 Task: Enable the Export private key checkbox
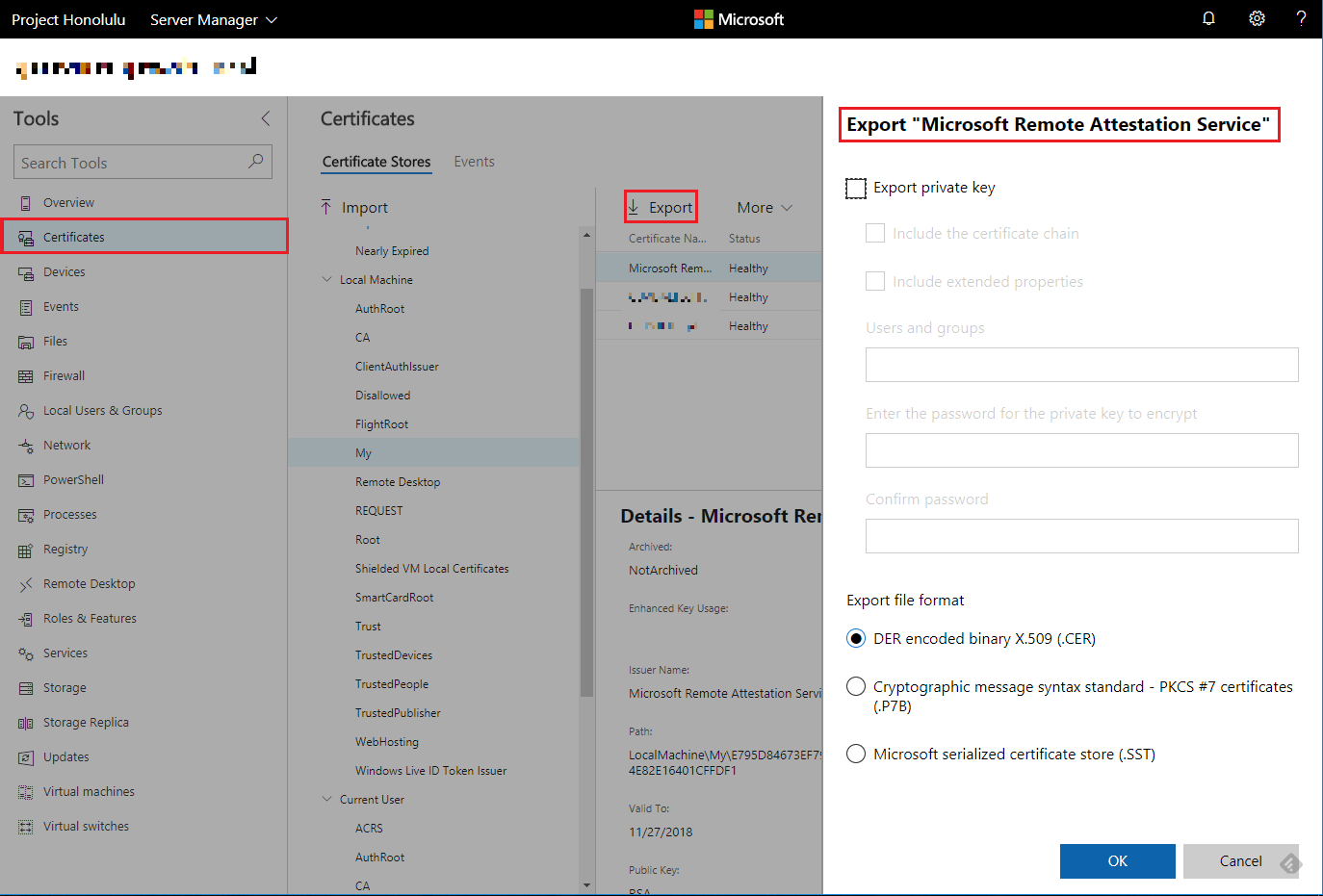click(856, 188)
